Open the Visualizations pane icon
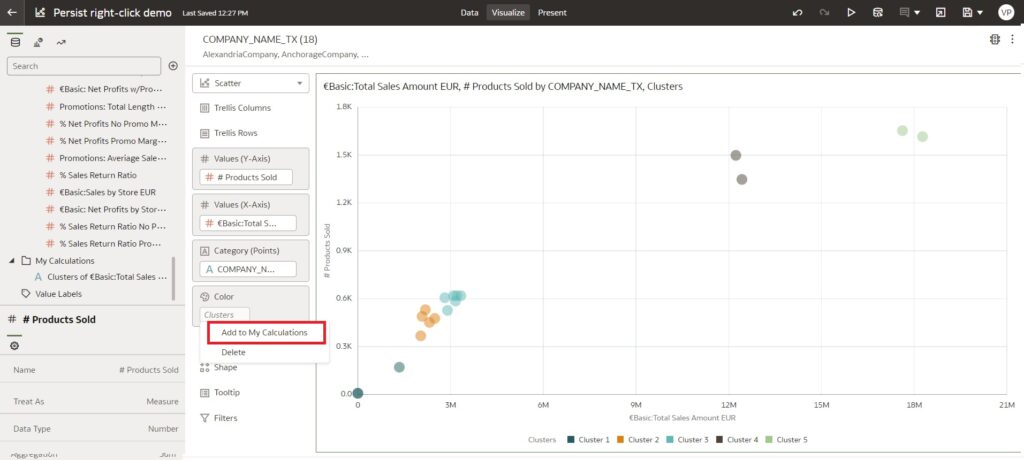 pyautogui.click(x=38, y=42)
